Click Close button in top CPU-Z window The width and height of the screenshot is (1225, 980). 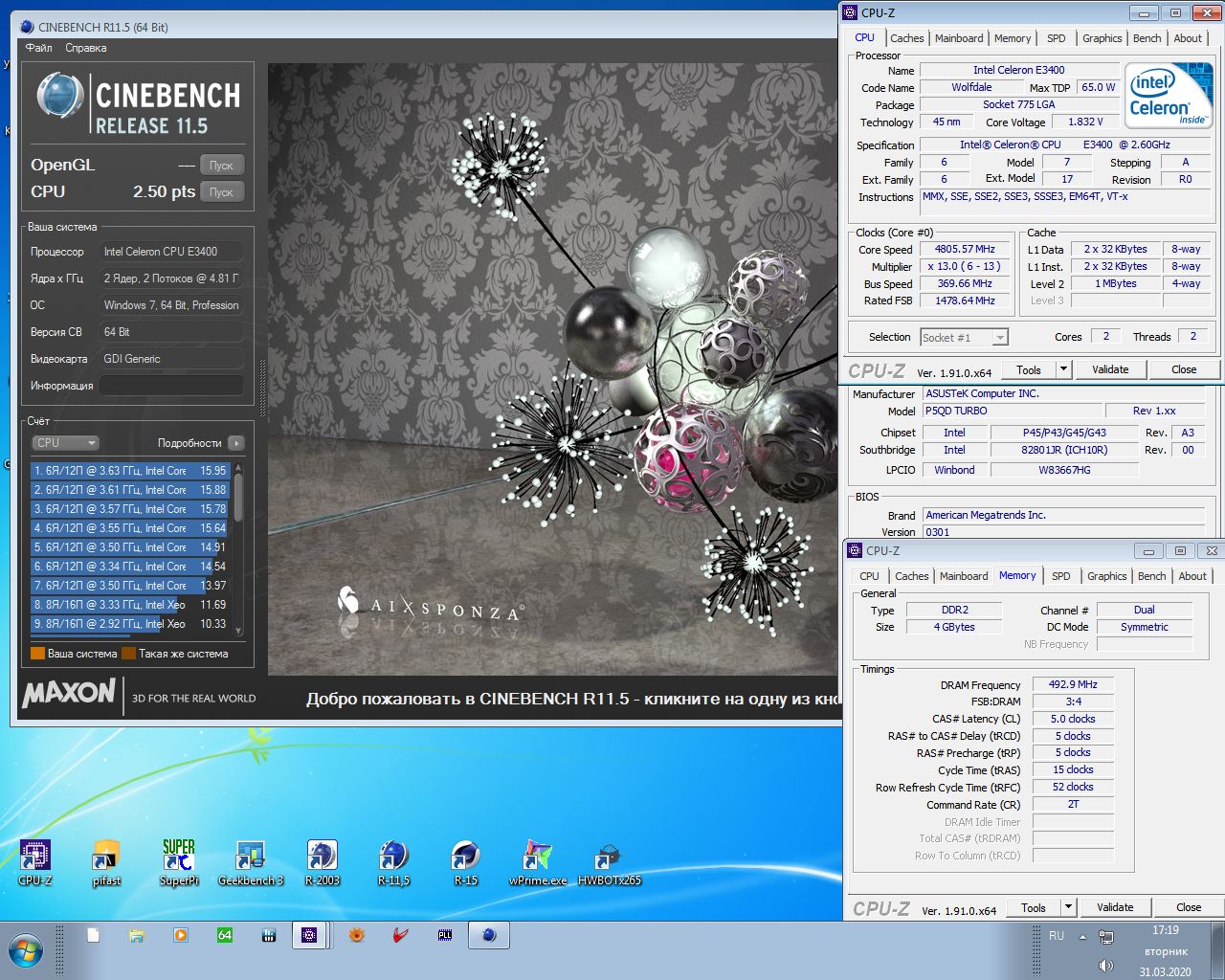point(1184,369)
